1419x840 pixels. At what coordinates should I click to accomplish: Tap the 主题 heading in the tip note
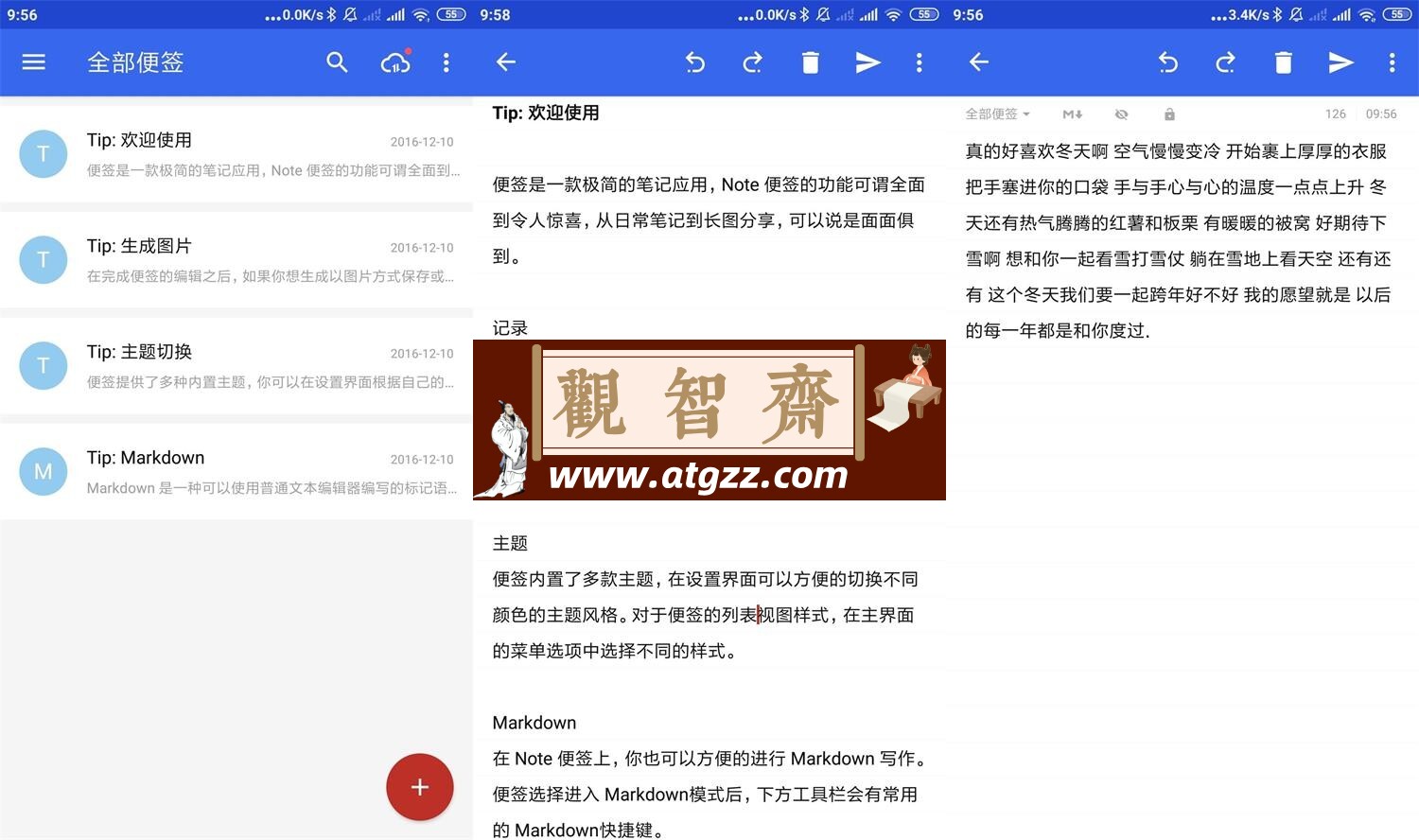tap(510, 543)
